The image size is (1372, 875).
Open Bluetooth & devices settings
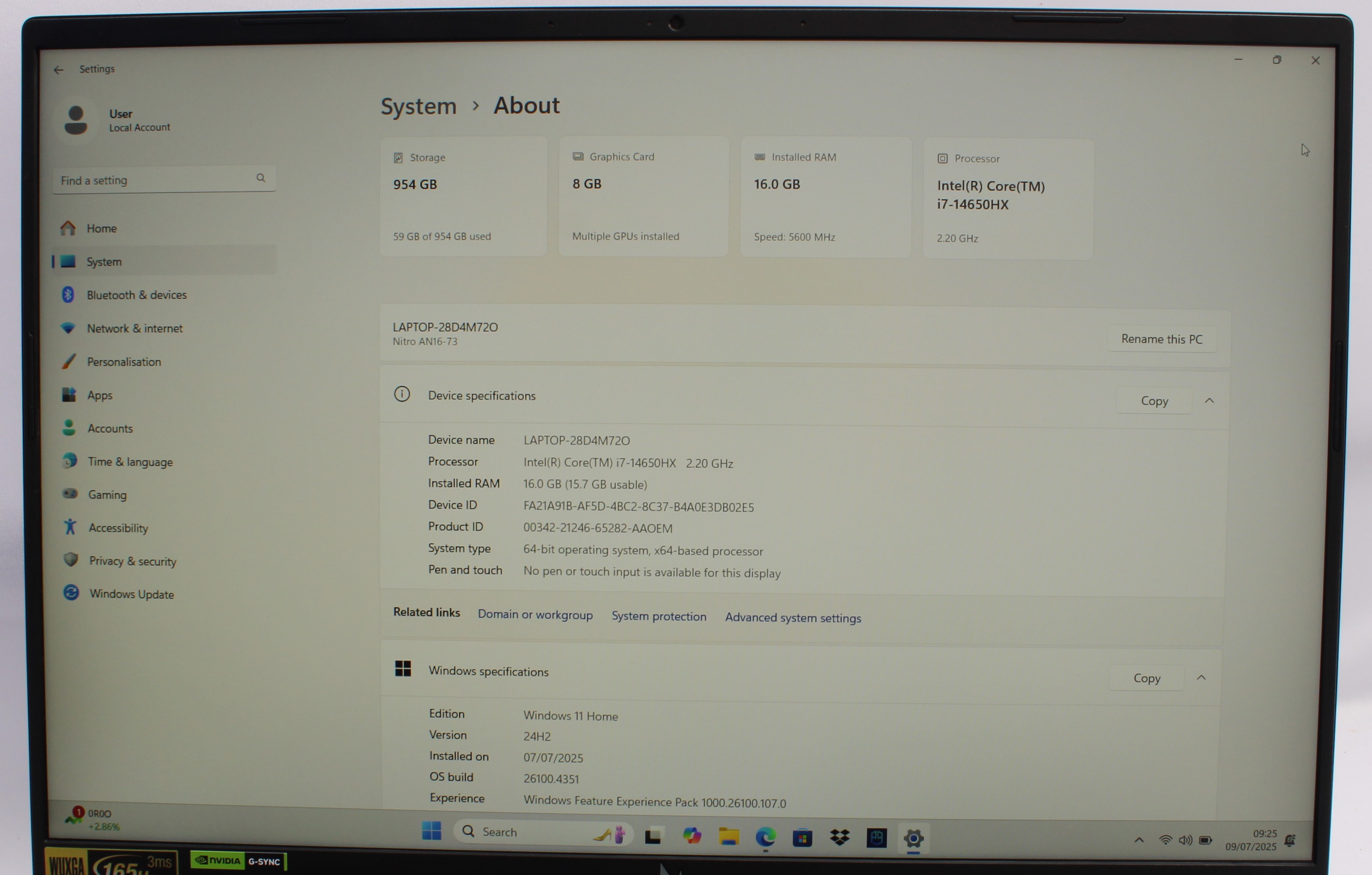(x=164, y=295)
